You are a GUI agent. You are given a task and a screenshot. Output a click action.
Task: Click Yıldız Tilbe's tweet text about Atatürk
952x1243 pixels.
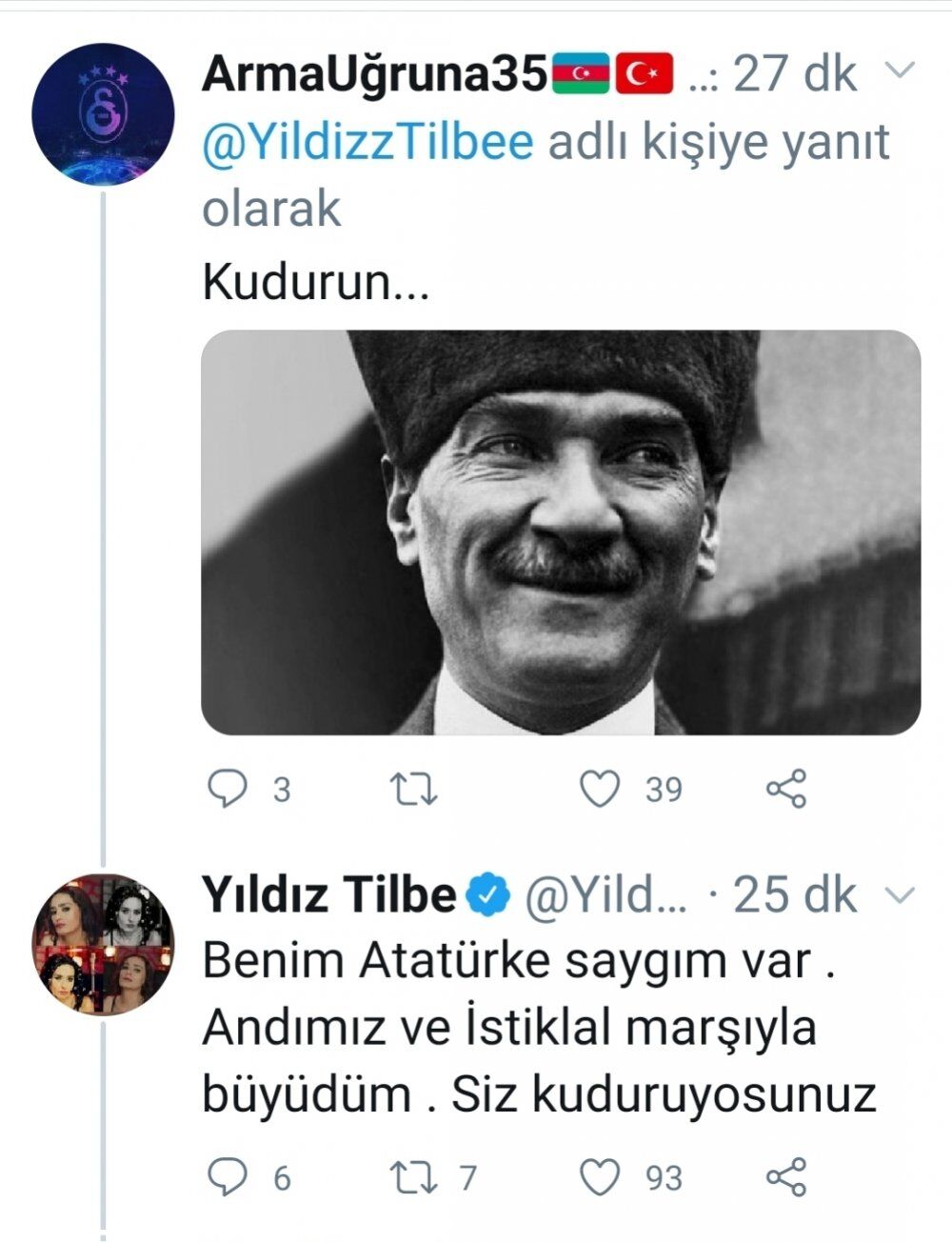click(538, 1029)
